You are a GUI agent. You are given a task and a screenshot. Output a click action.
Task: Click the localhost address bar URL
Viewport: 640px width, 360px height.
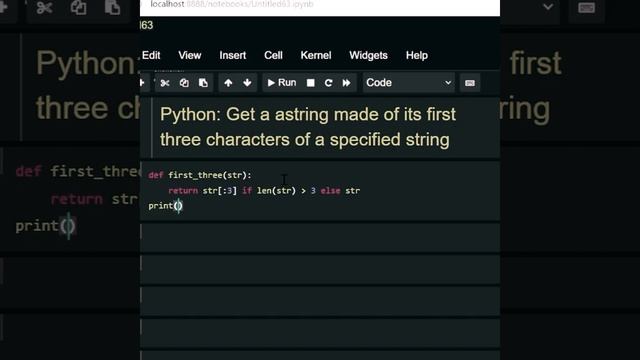tap(232, 4)
